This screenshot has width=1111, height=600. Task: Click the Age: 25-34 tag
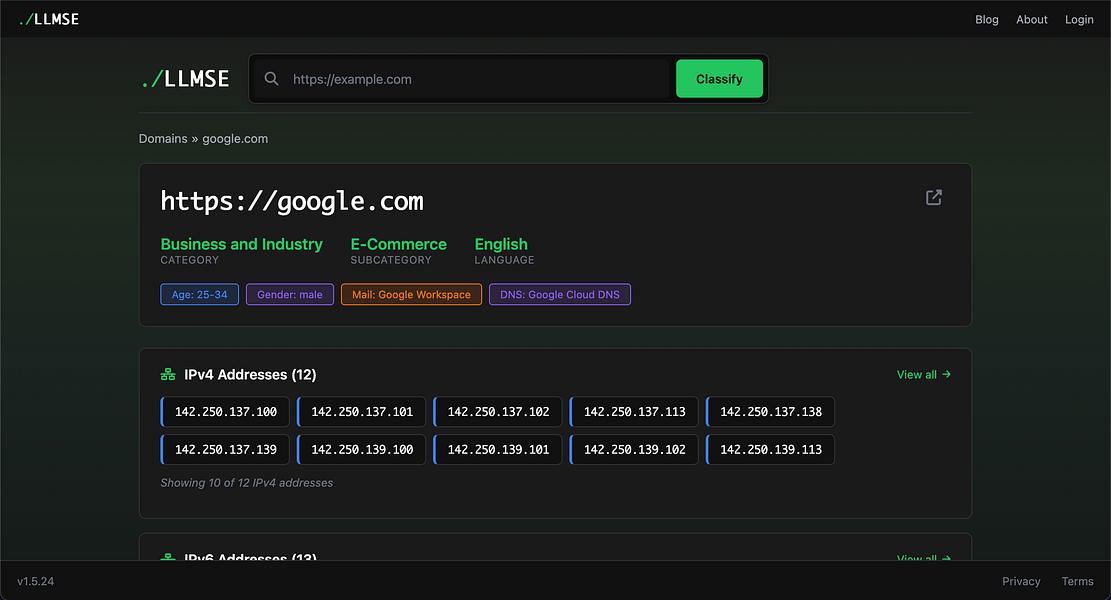pyautogui.click(x=199, y=295)
